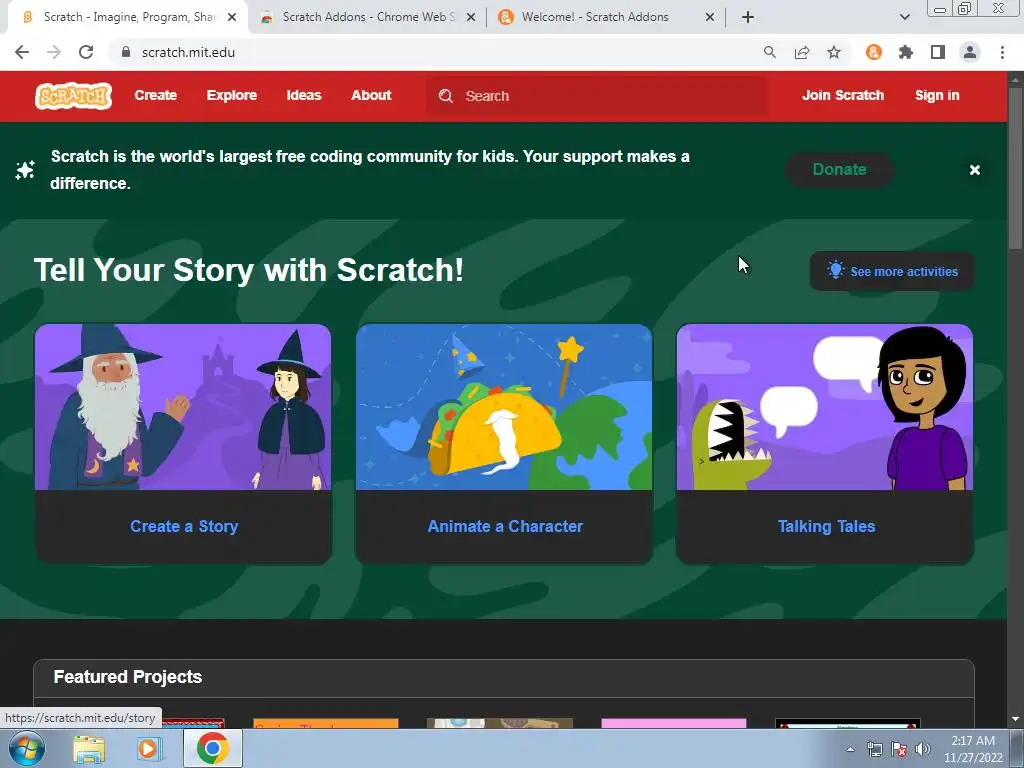Click the Action Center flag tray icon
The image size is (1024, 768).
[x=899, y=749]
